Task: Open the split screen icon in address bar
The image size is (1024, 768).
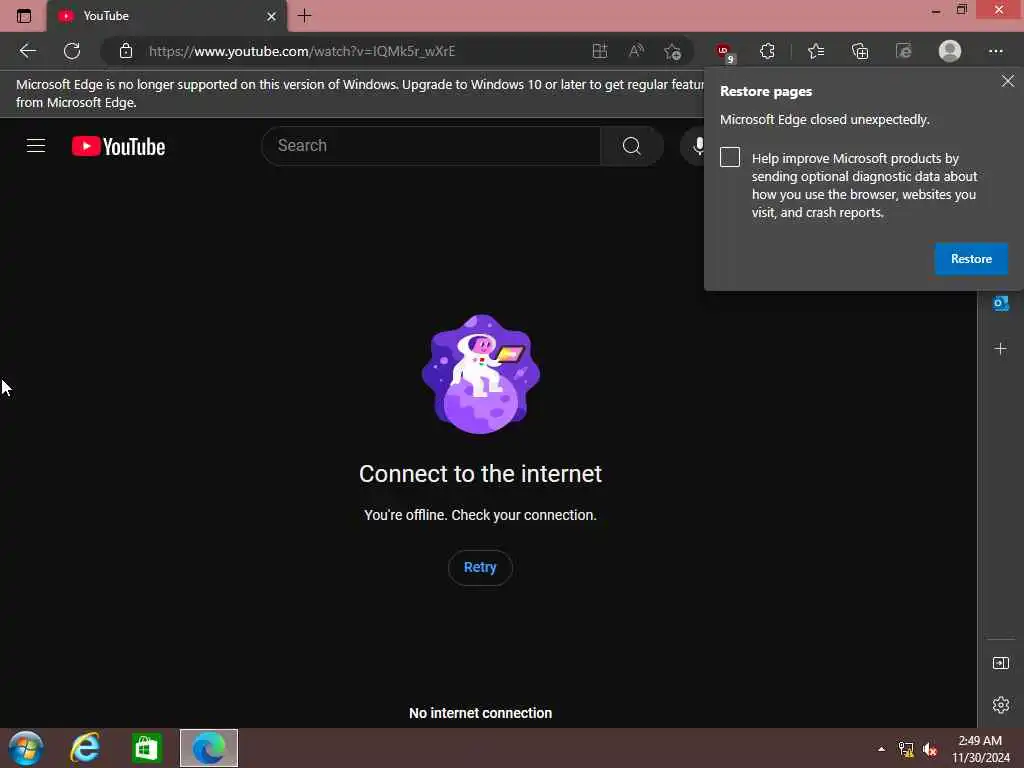Action: [600, 51]
